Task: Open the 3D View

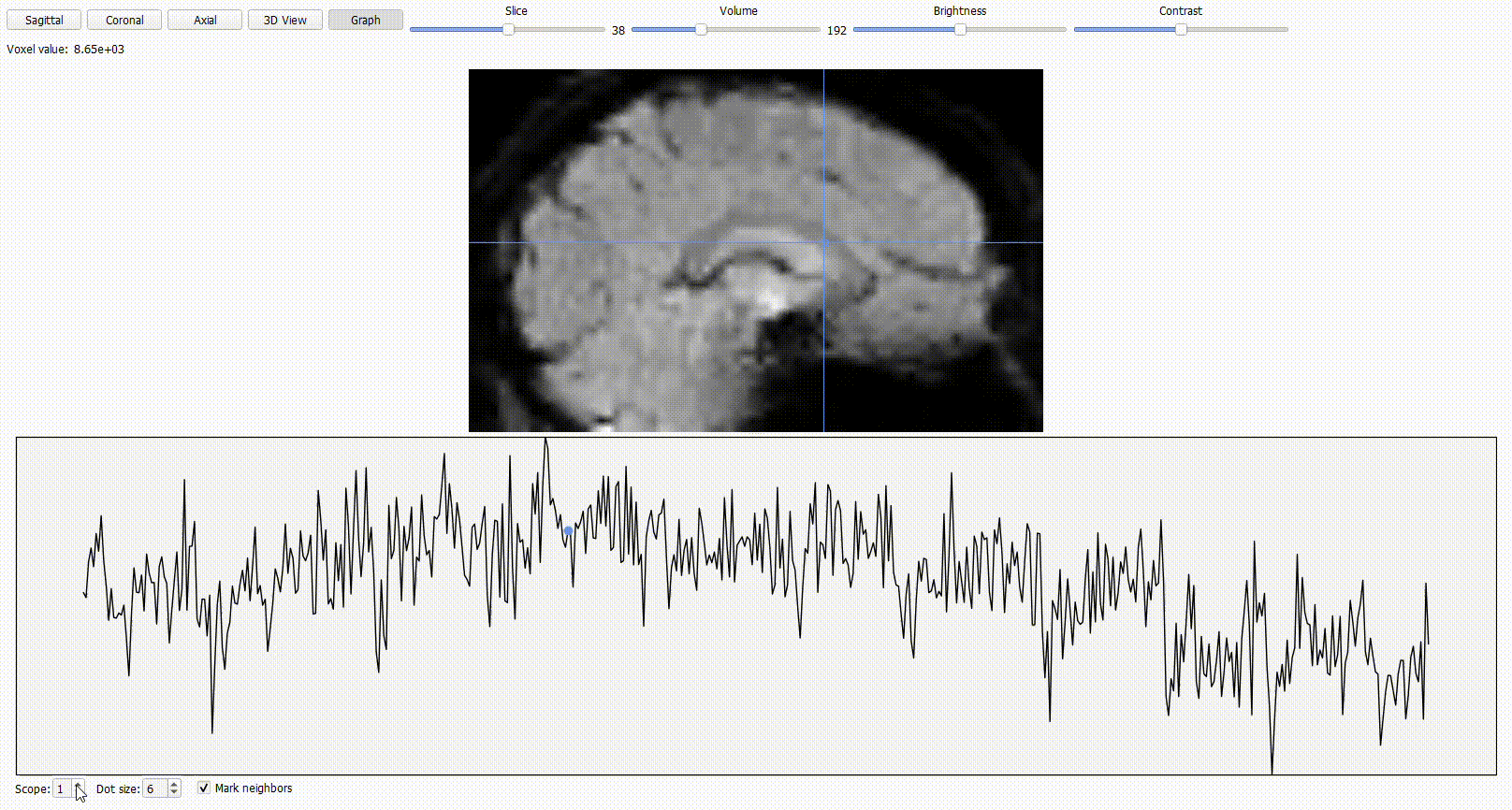Action: point(285,20)
